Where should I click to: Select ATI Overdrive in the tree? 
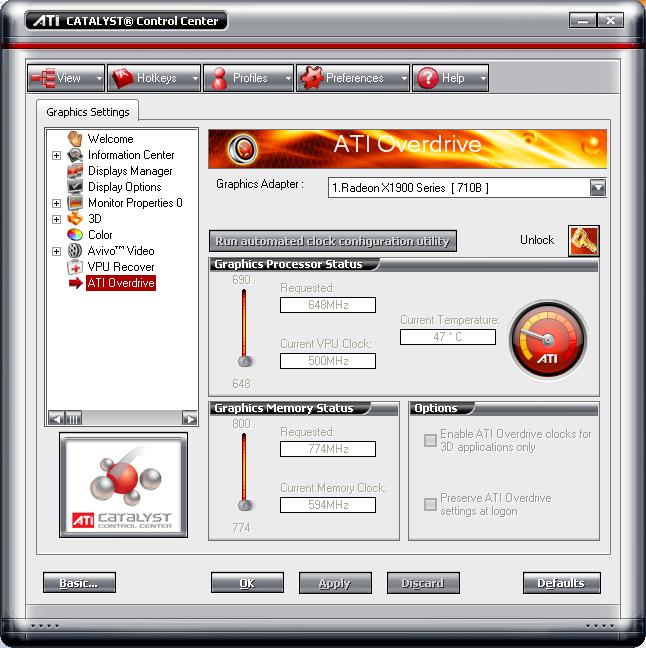121,283
